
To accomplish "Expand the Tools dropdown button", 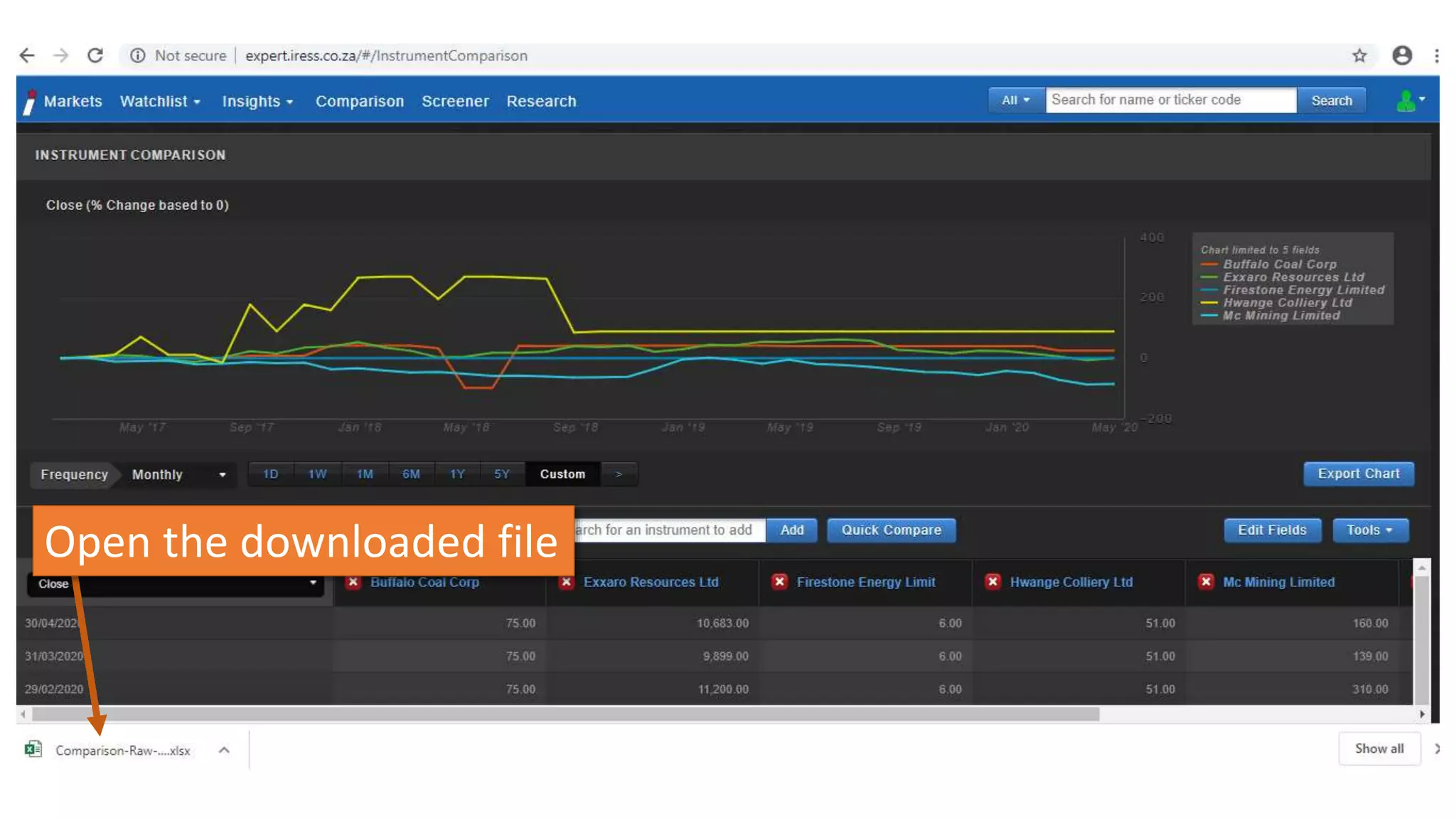I will [1369, 530].
